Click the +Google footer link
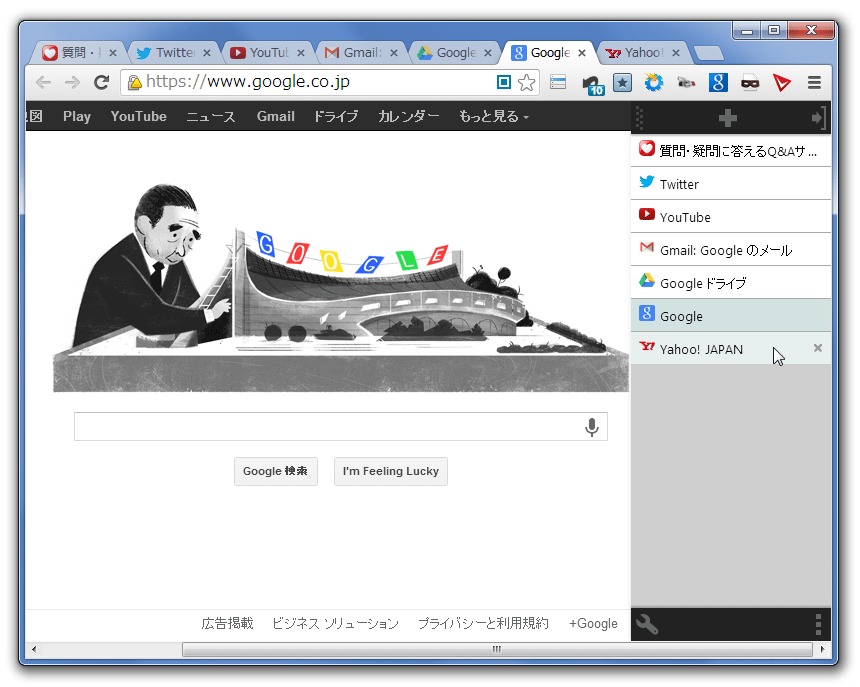 tap(593, 623)
